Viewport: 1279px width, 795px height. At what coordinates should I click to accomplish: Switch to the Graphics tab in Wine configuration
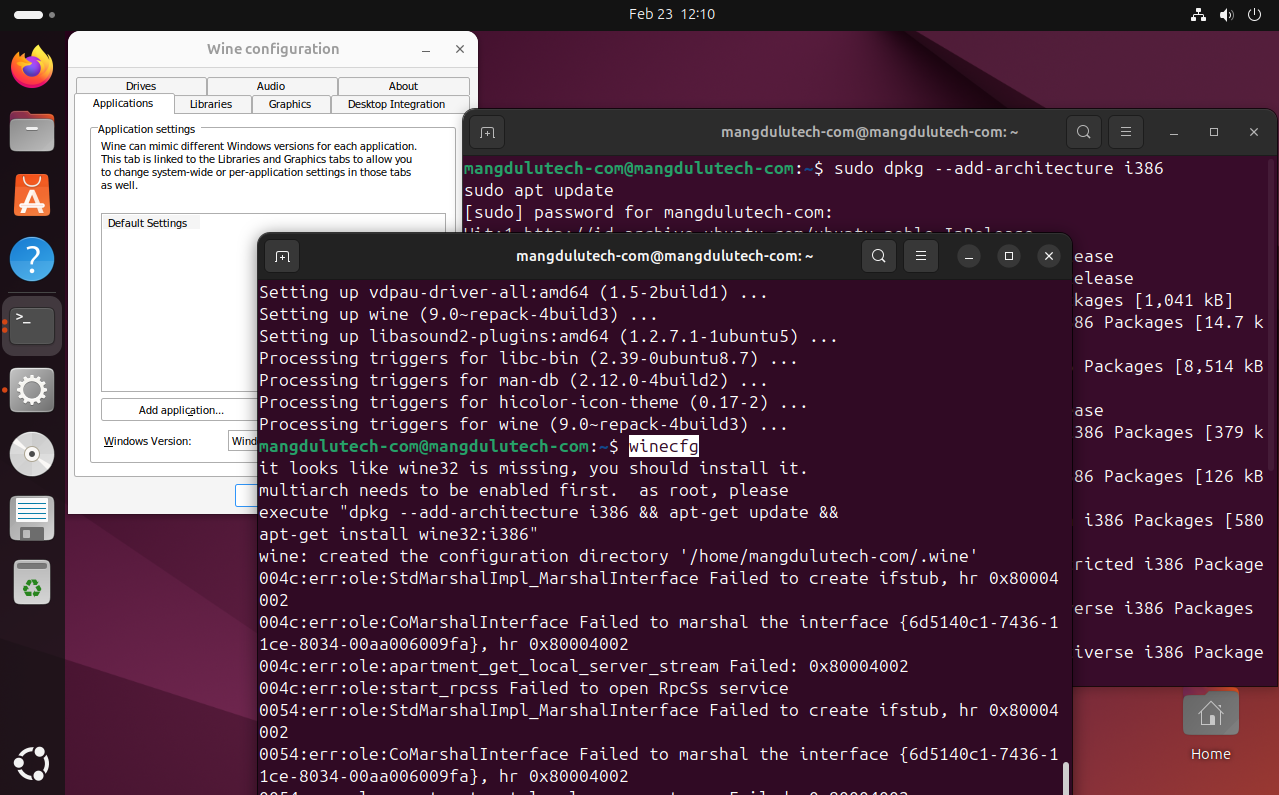[x=289, y=104]
